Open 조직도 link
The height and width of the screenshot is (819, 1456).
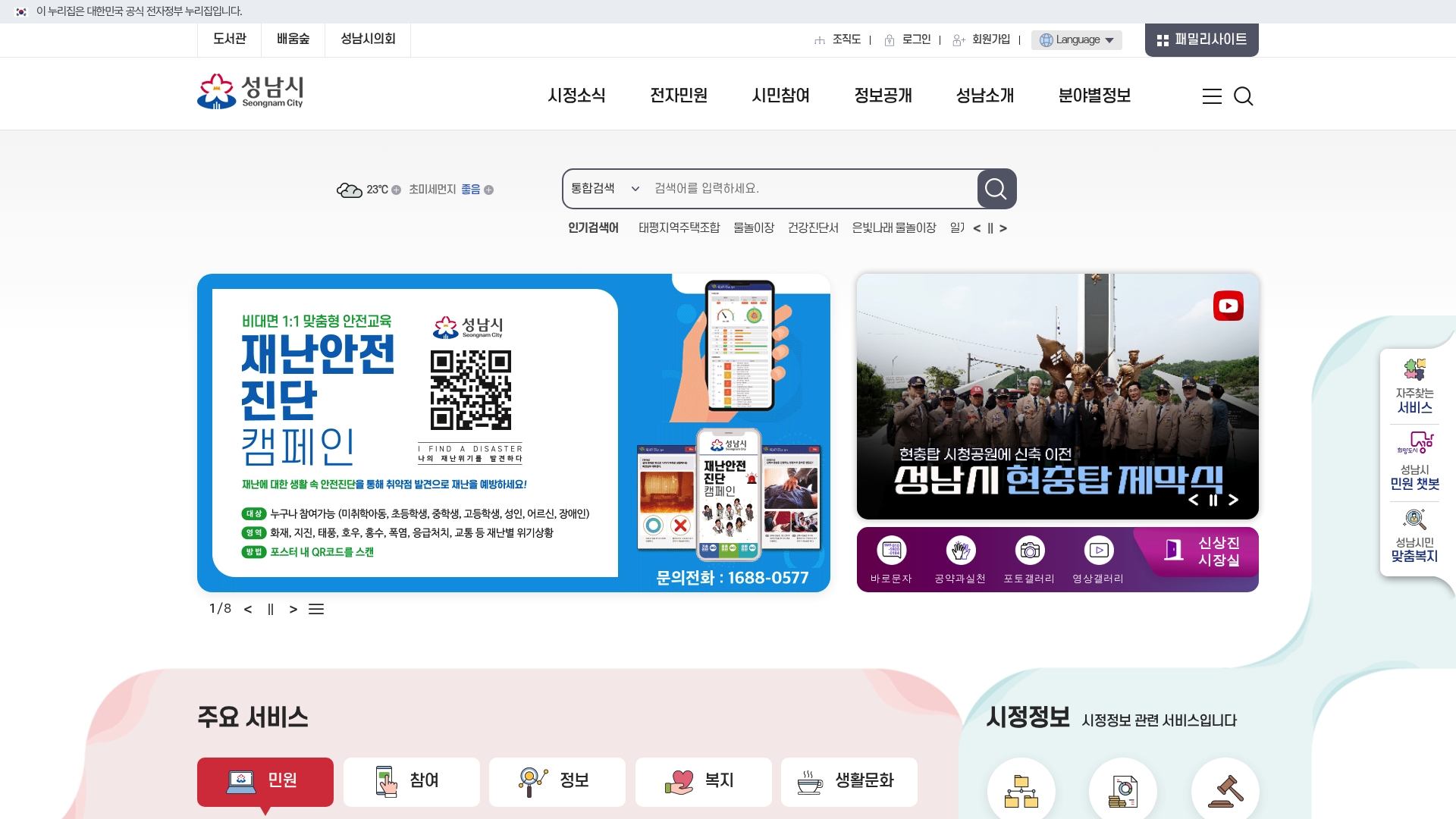(838, 39)
